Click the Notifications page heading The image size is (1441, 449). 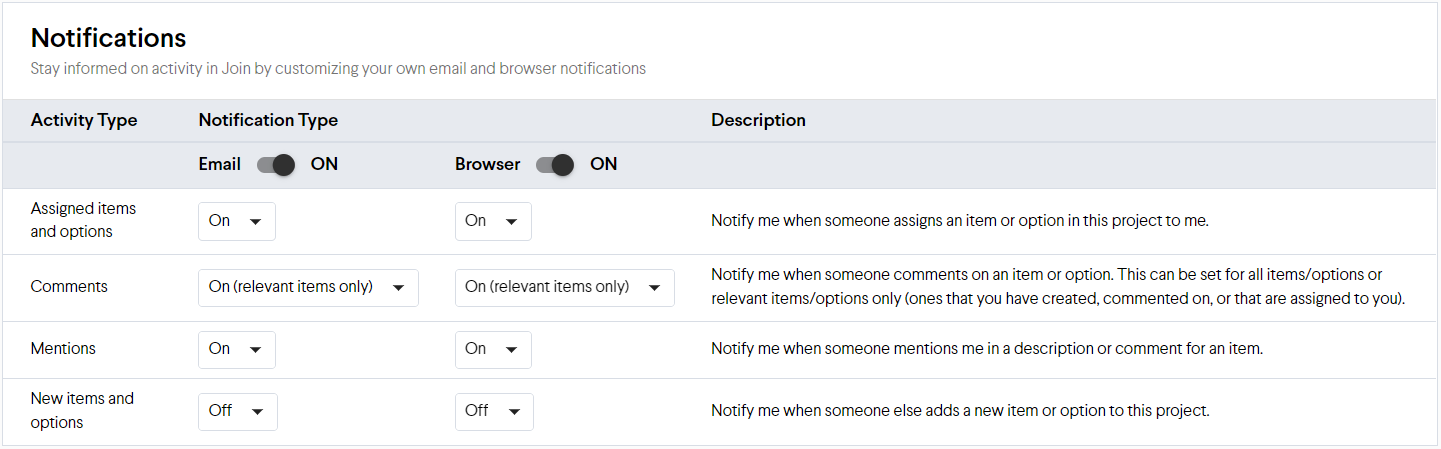(108, 38)
